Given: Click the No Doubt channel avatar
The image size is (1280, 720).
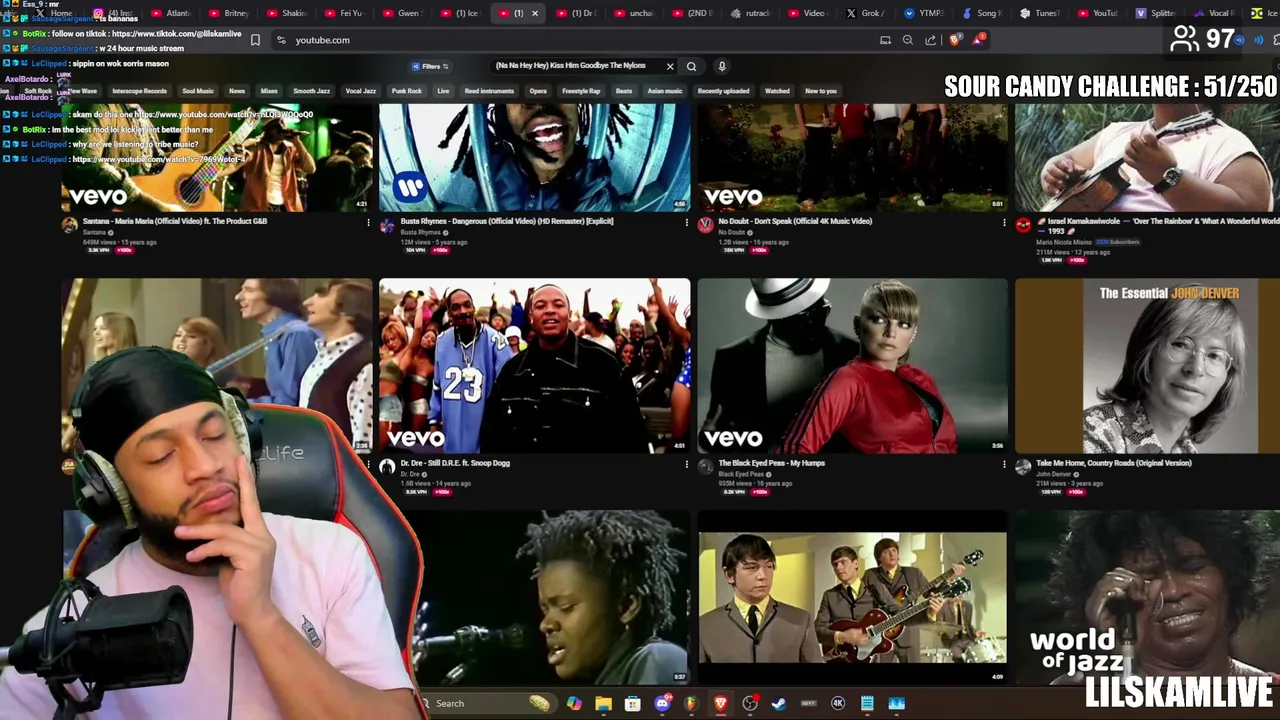Looking at the screenshot, I should (x=705, y=225).
